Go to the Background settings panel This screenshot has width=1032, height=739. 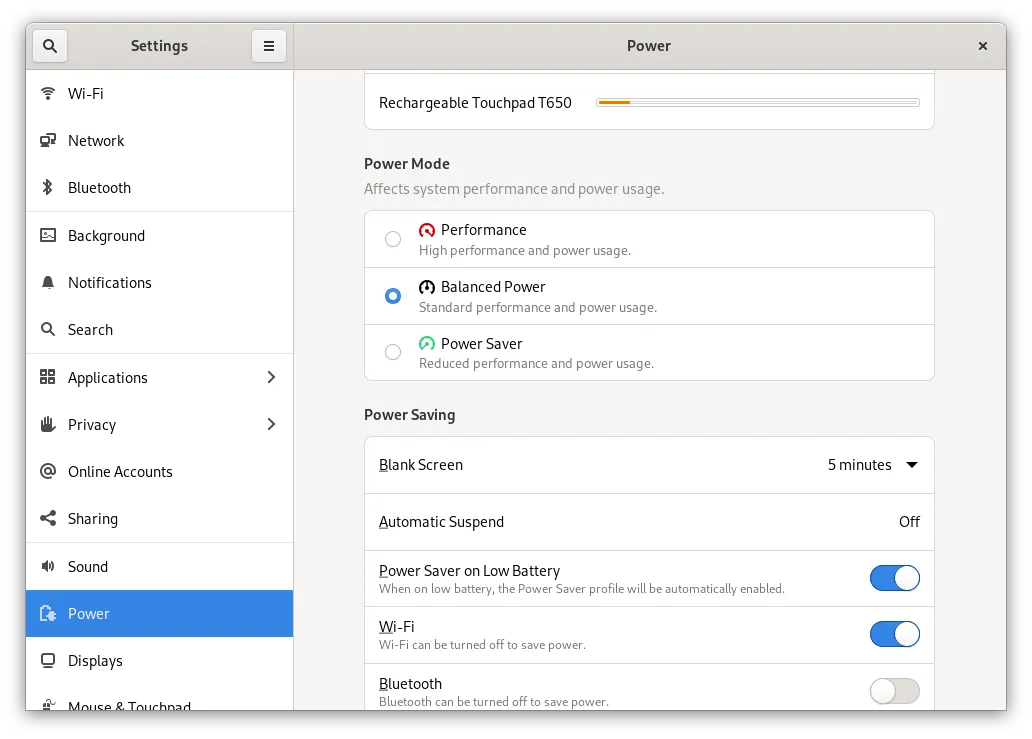pos(106,236)
